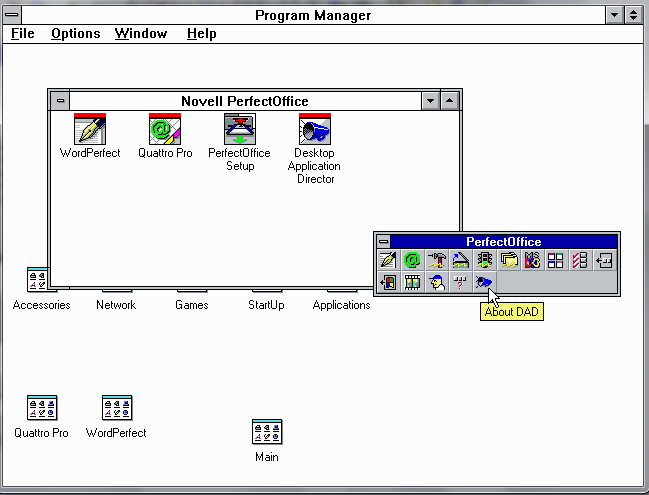Click the Novell PerfectOffice title bar
This screenshot has height=495, width=649.
tap(245, 101)
